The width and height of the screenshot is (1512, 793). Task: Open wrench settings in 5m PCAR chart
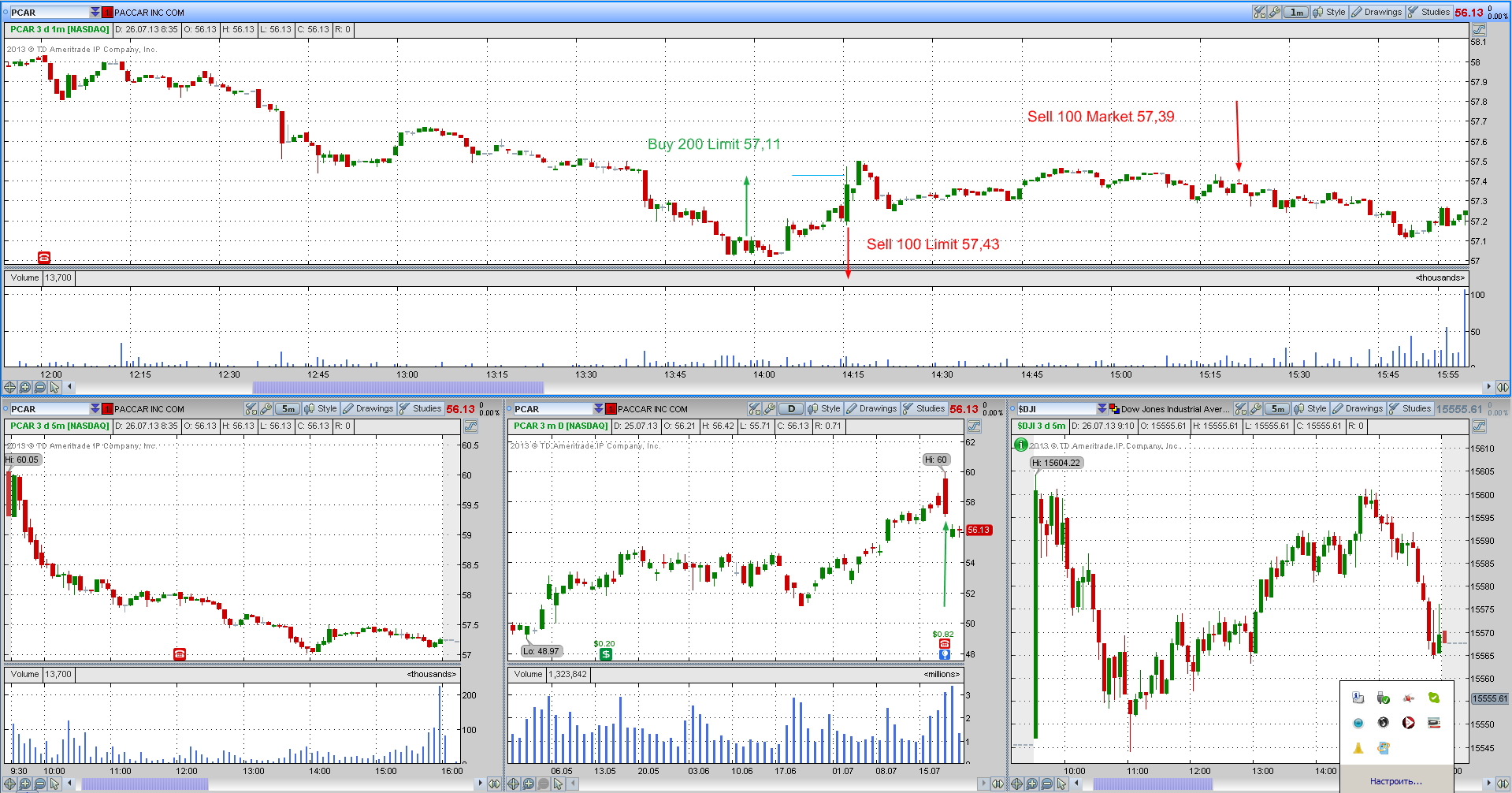click(x=266, y=408)
